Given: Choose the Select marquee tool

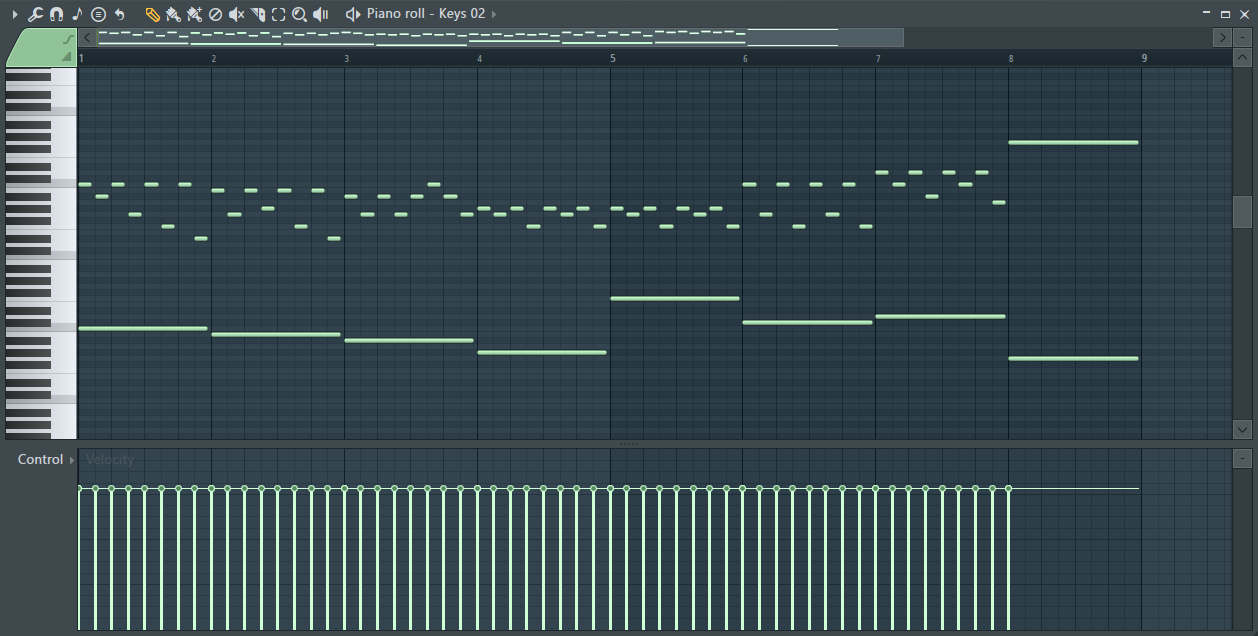Looking at the screenshot, I should pos(278,14).
